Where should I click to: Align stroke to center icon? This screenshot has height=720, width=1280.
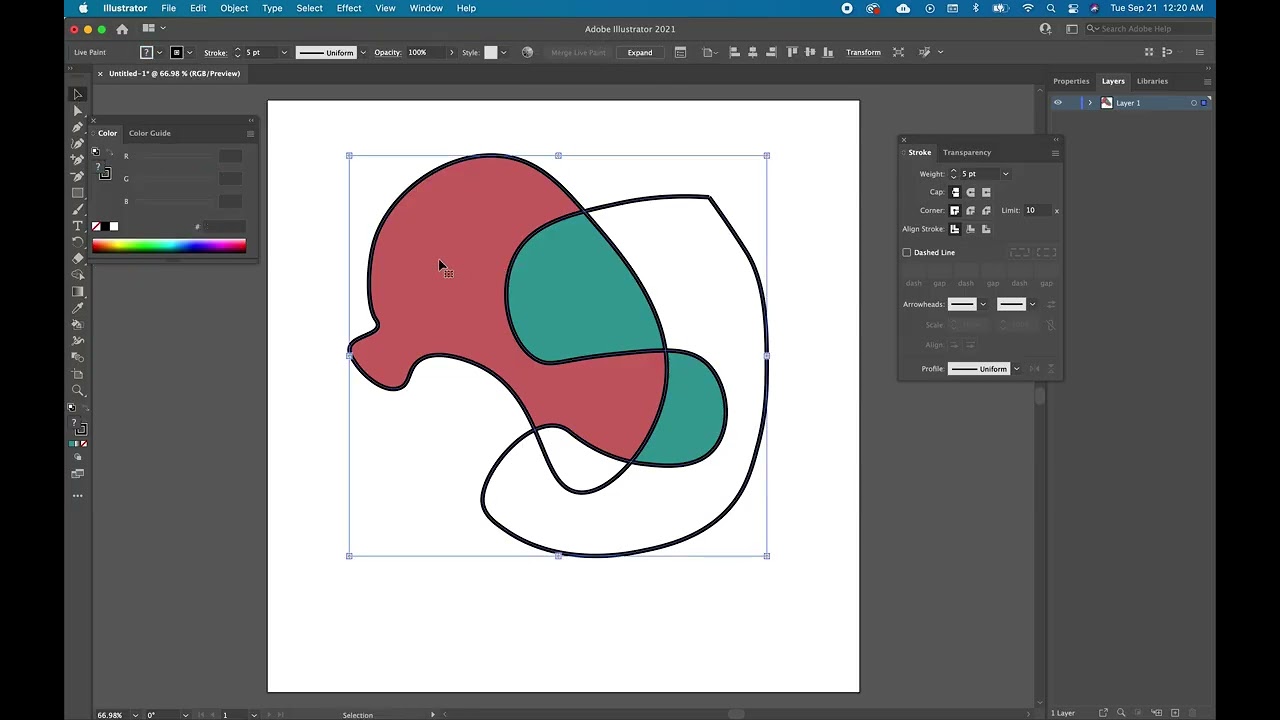pos(955,229)
